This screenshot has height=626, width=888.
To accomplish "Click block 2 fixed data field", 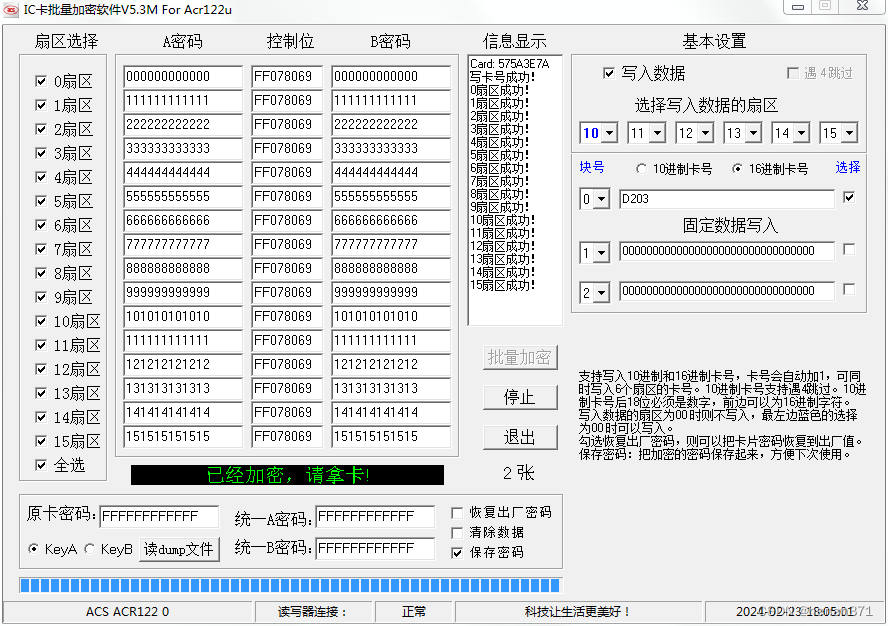I will pyautogui.click(x=727, y=291).
